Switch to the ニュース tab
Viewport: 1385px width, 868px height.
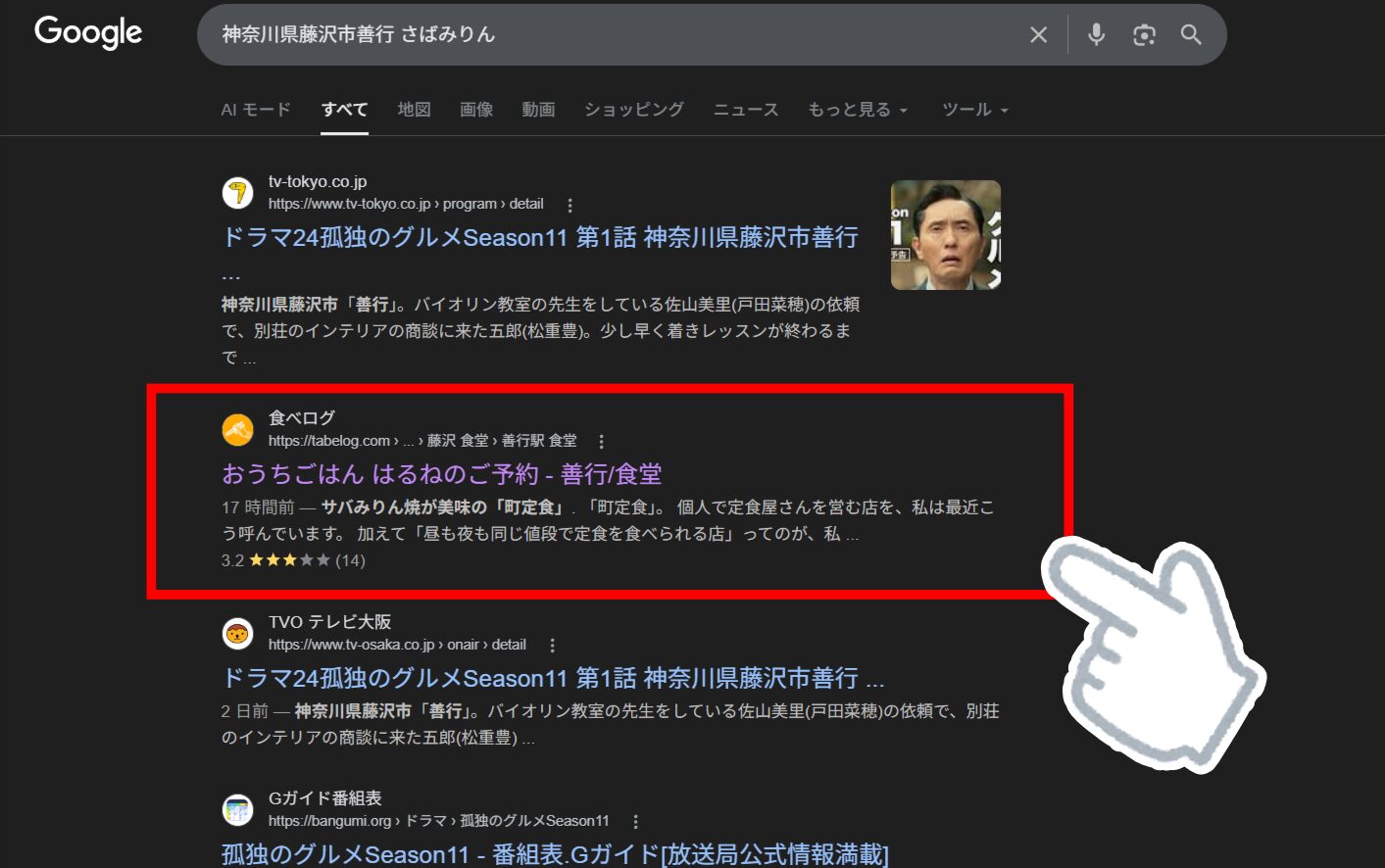click(x=745, y=110)
